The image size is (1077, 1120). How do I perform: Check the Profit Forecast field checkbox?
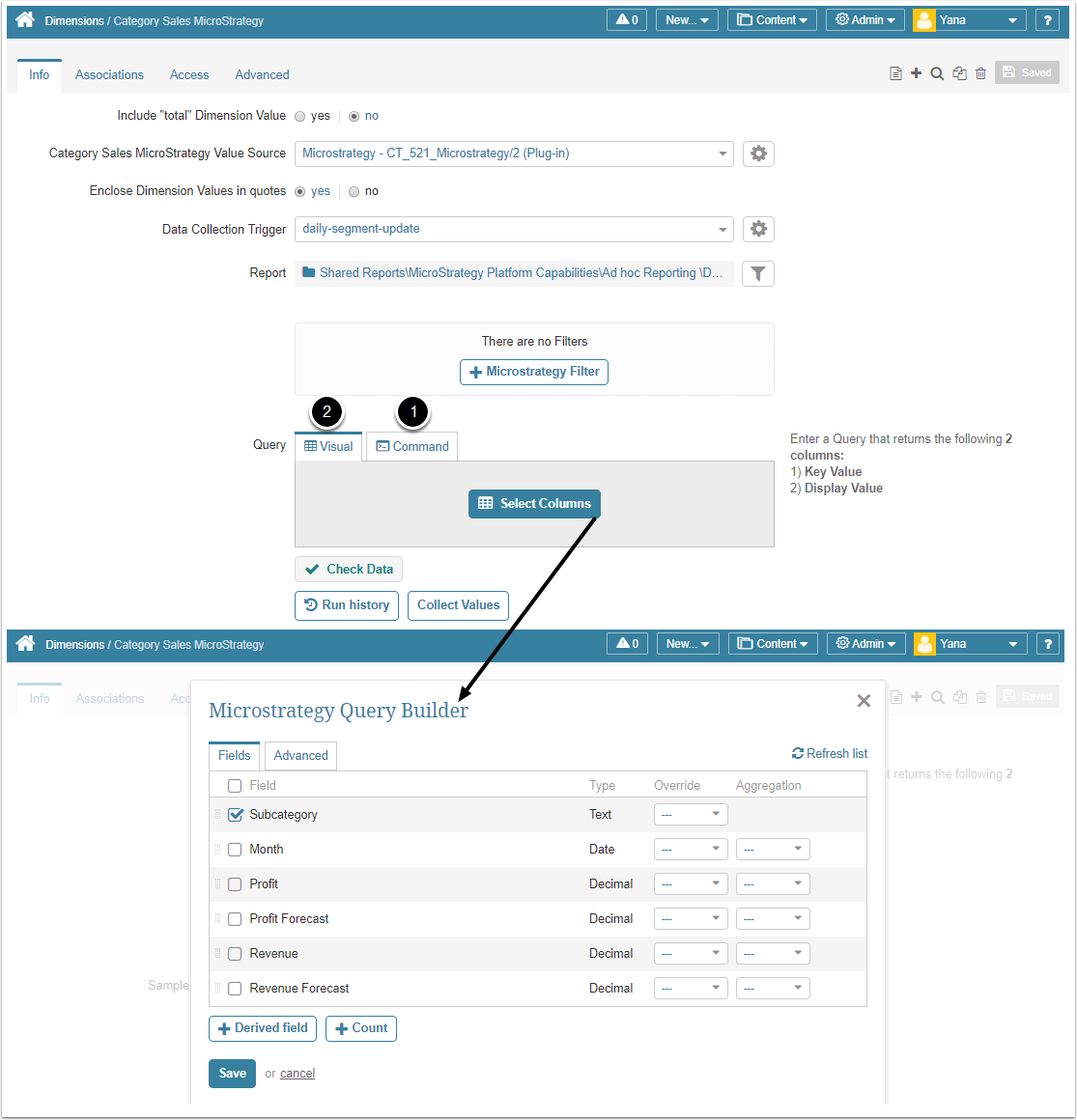[x=235, y=918]
